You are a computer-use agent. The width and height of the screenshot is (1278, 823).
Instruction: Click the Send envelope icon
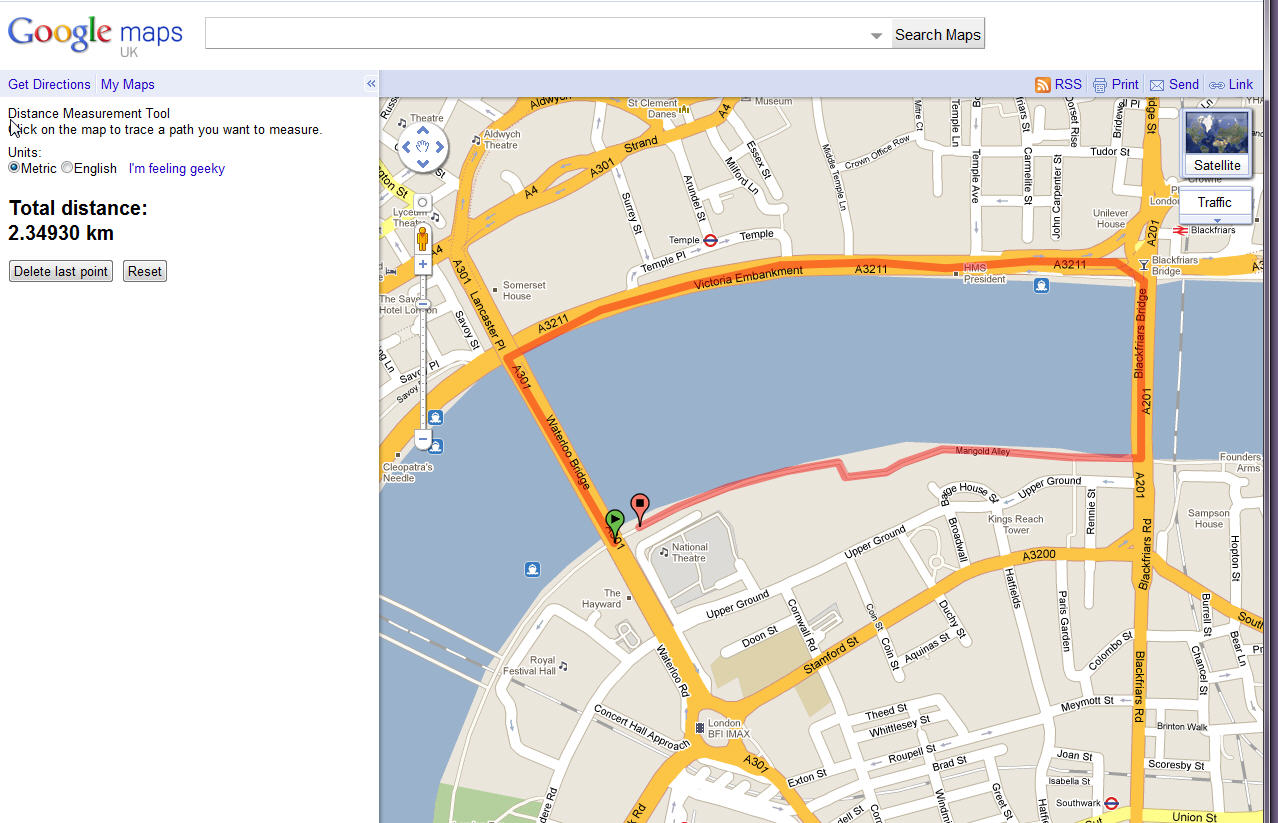pyautogui.click(x=1157, y=85)
